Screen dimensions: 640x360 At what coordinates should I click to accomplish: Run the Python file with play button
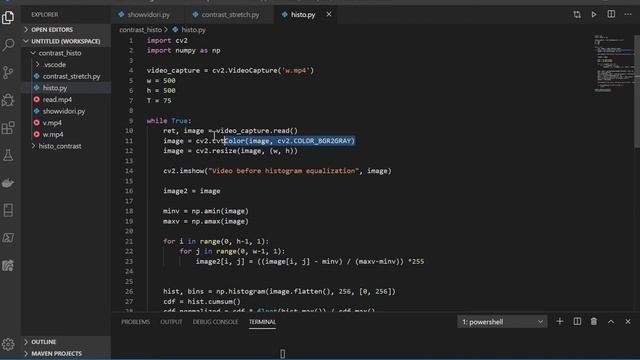click(594, 15)
